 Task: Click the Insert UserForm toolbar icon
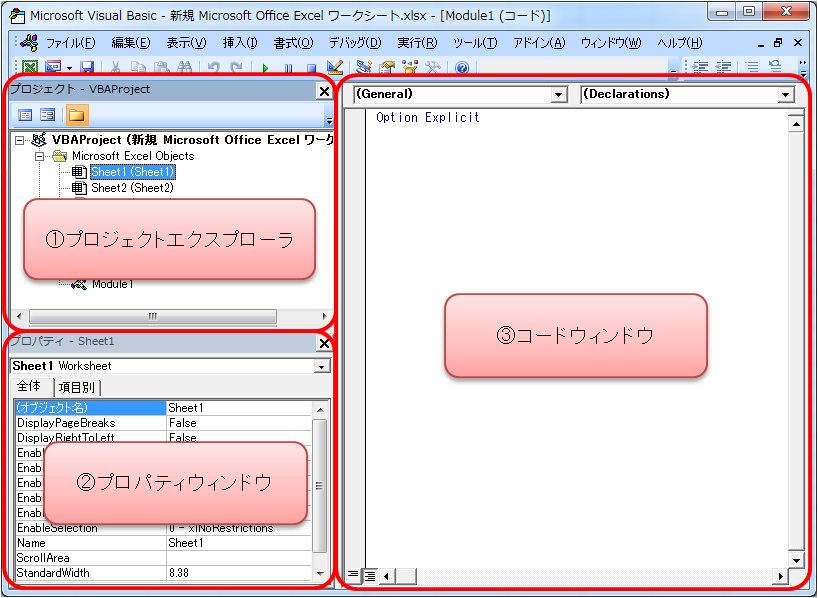[x=53, y=68]
